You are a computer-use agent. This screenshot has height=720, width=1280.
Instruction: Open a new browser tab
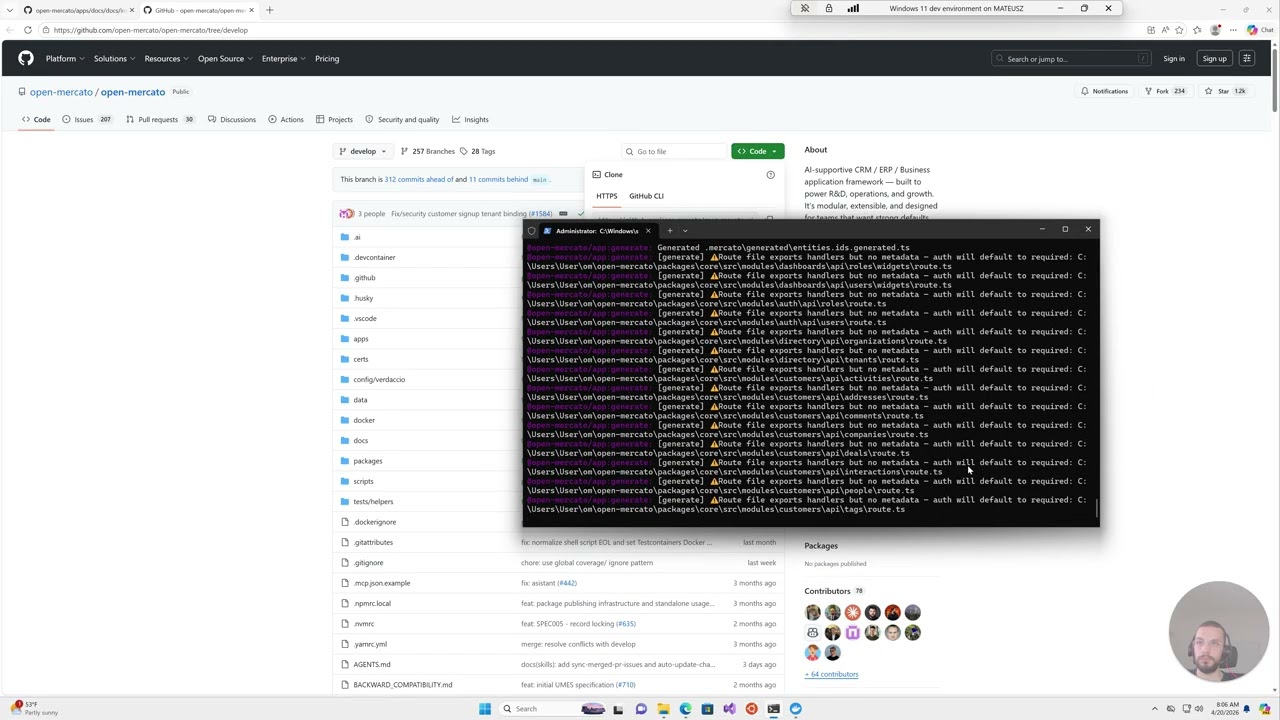(x=269, y=10)
